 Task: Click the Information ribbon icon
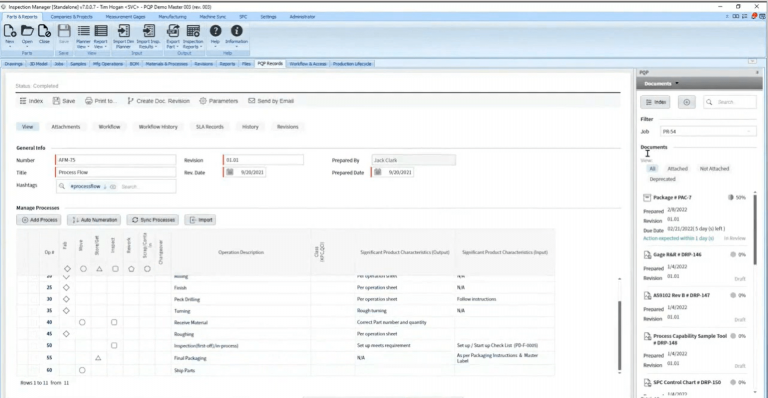[x=236, y=31]
